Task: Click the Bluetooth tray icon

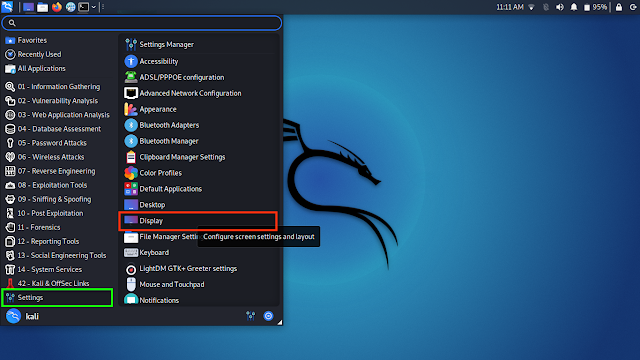Action: point(546,7)
